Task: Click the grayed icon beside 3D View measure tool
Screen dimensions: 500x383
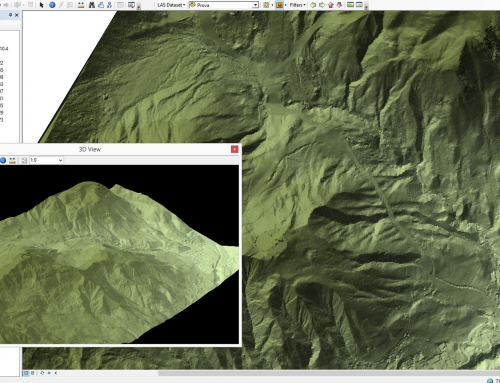Action: 24,160
